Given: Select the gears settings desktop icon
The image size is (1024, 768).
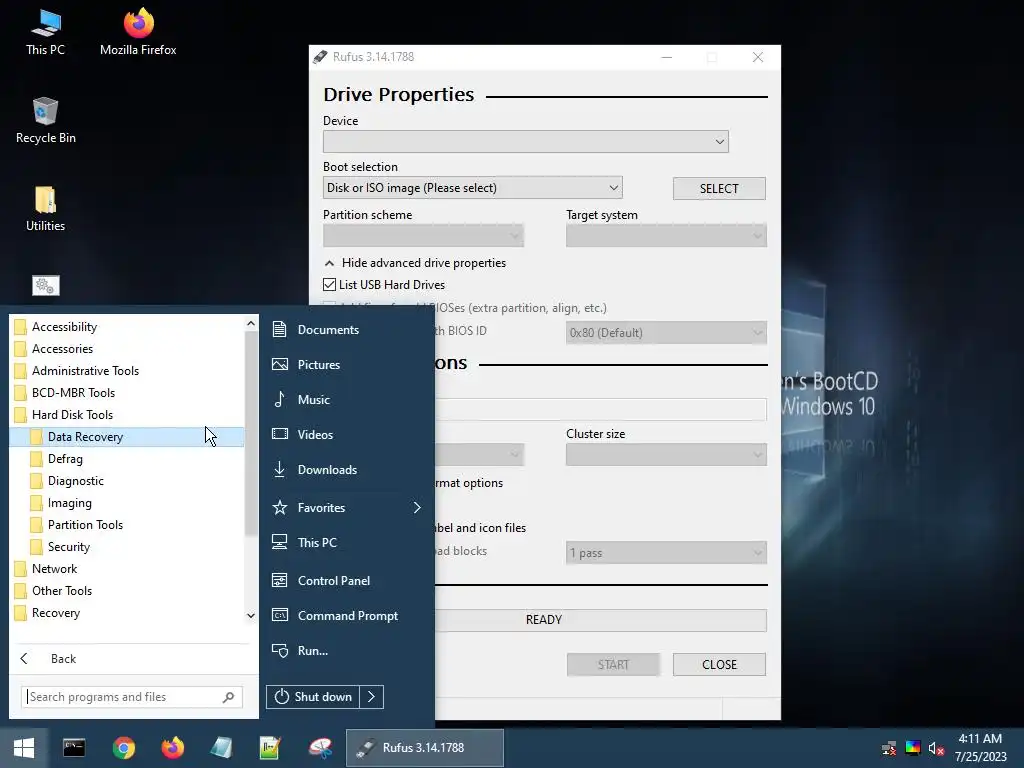Looking at the screenshot, I should tap(46, 285).
